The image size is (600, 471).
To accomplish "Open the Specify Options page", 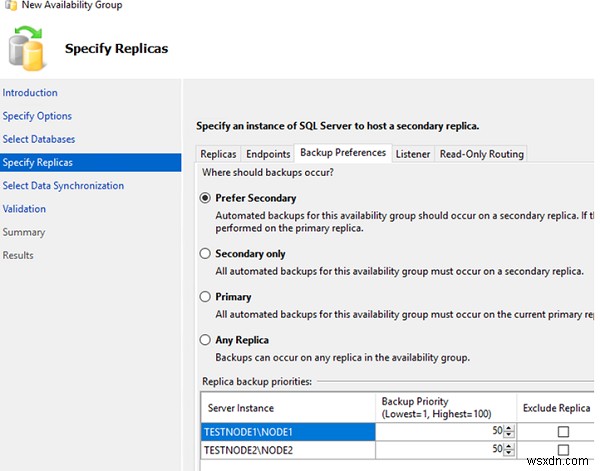I will coord(37,116).
